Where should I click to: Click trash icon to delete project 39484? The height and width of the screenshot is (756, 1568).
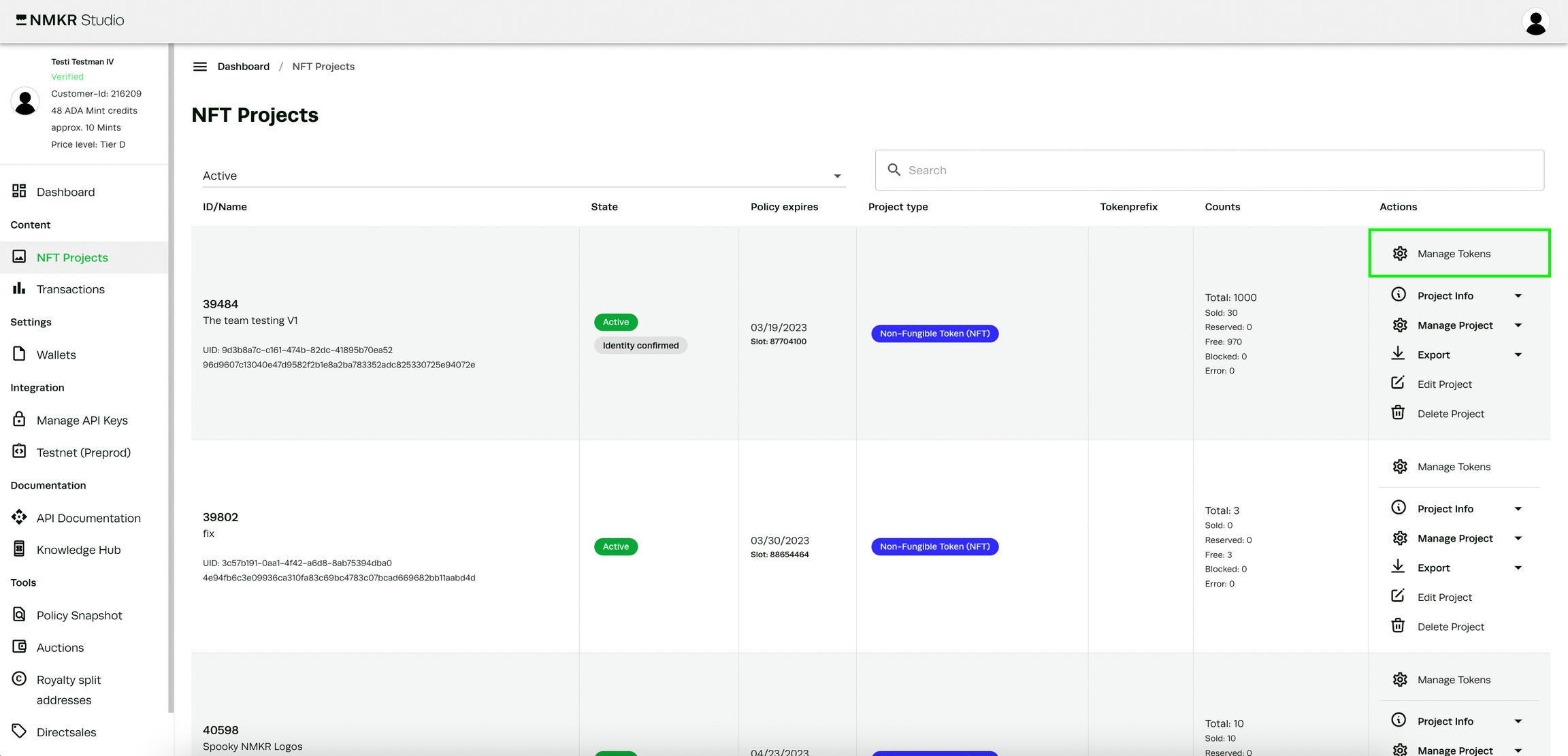1398,413
